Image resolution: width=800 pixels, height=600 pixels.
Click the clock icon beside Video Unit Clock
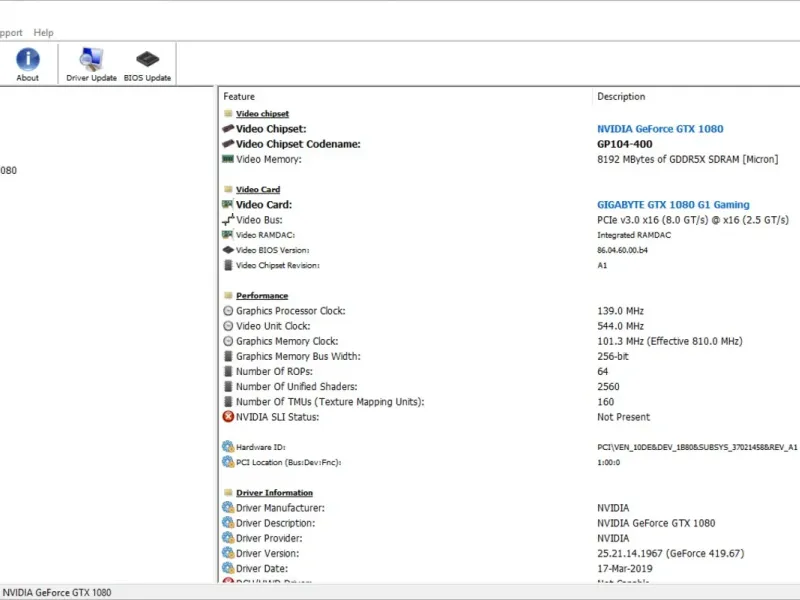(228, 326)
